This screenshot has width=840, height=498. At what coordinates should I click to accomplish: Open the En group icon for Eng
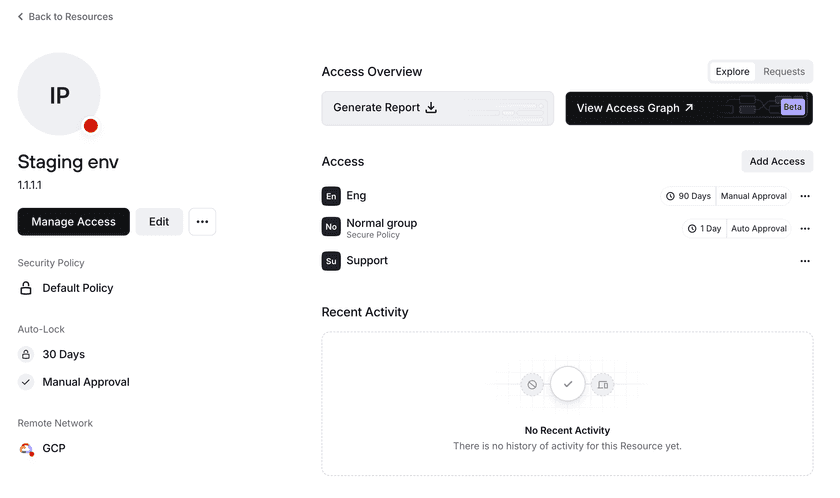[331, 196]
